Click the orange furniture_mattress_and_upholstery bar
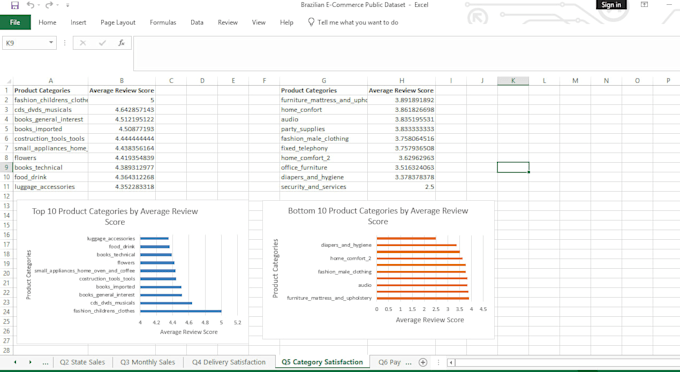The width and height of the screenshot is (680, 372). pyautogui.click(x=423, y=298)
